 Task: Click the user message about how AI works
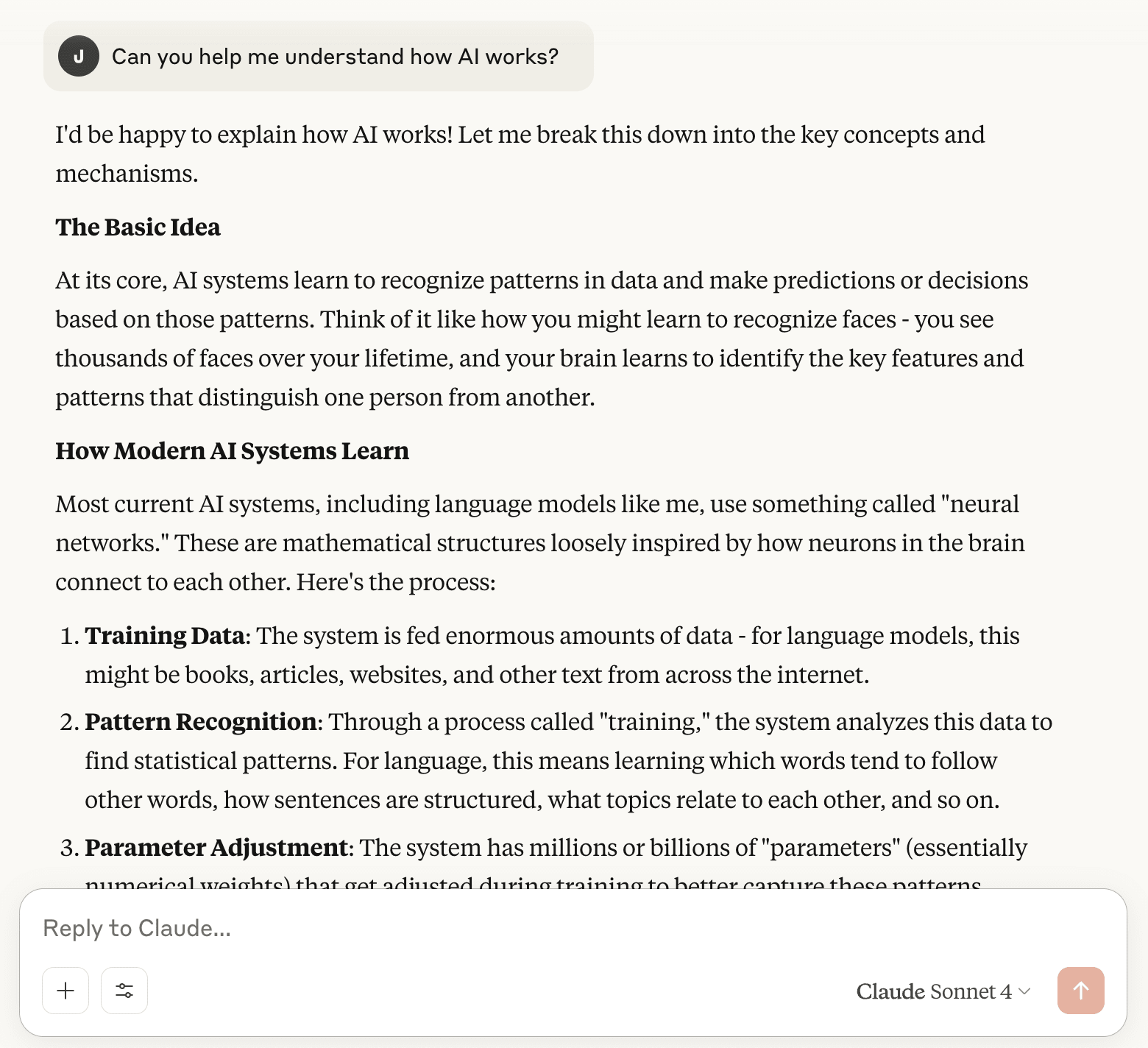335,57
